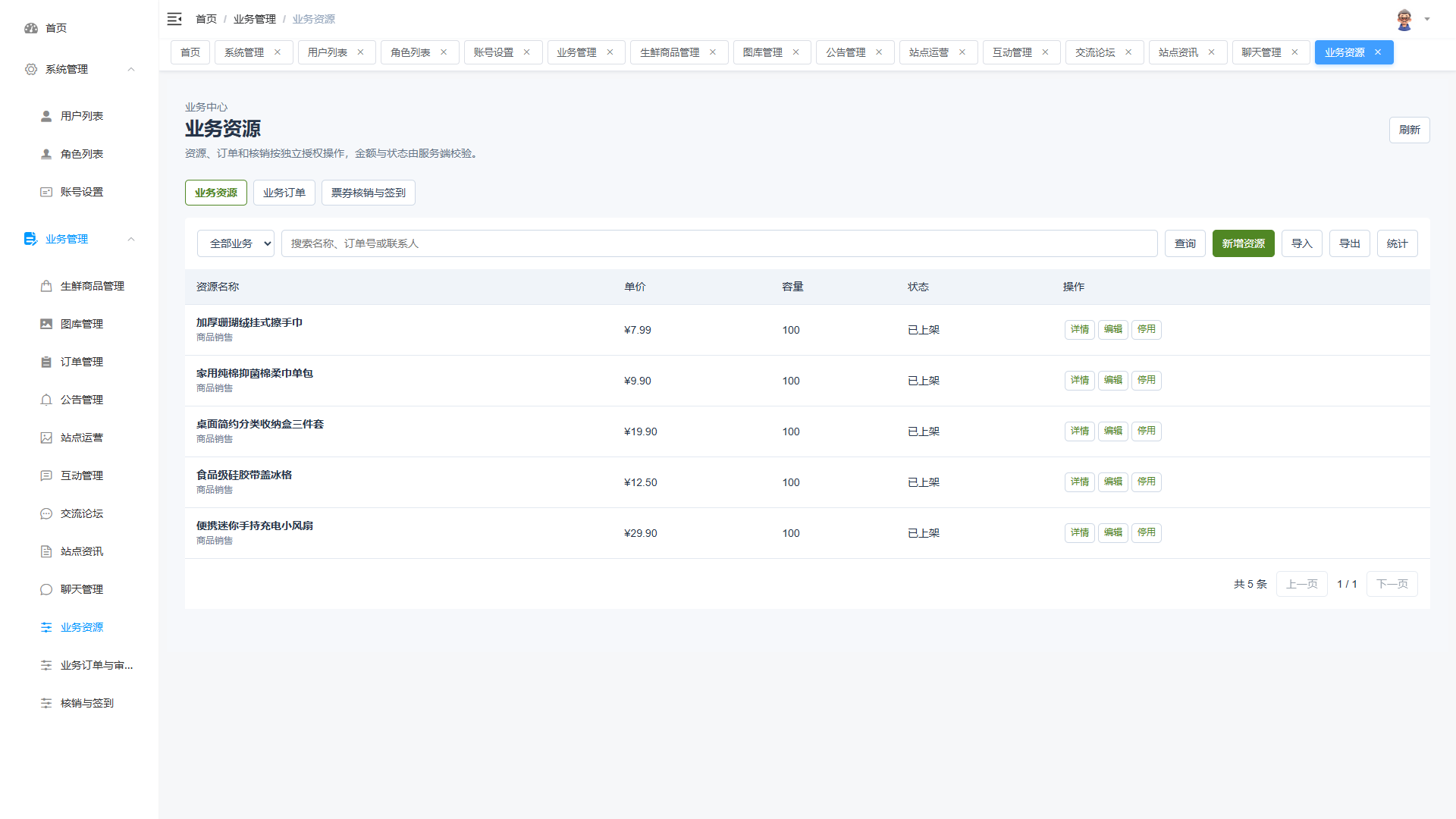The image size is (1456, 819).
Task: Click the 导入 button
Action: [x=1302, y=243]
